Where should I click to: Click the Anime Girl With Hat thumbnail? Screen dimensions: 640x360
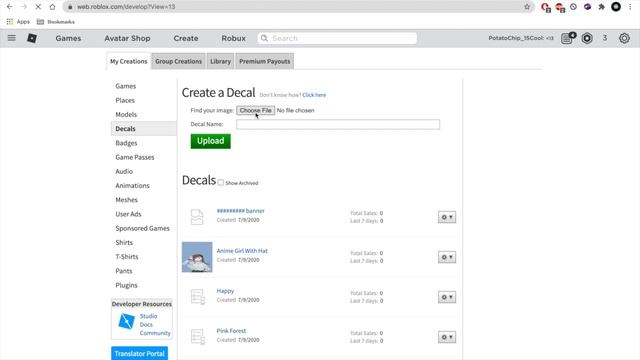click(197, 257)
